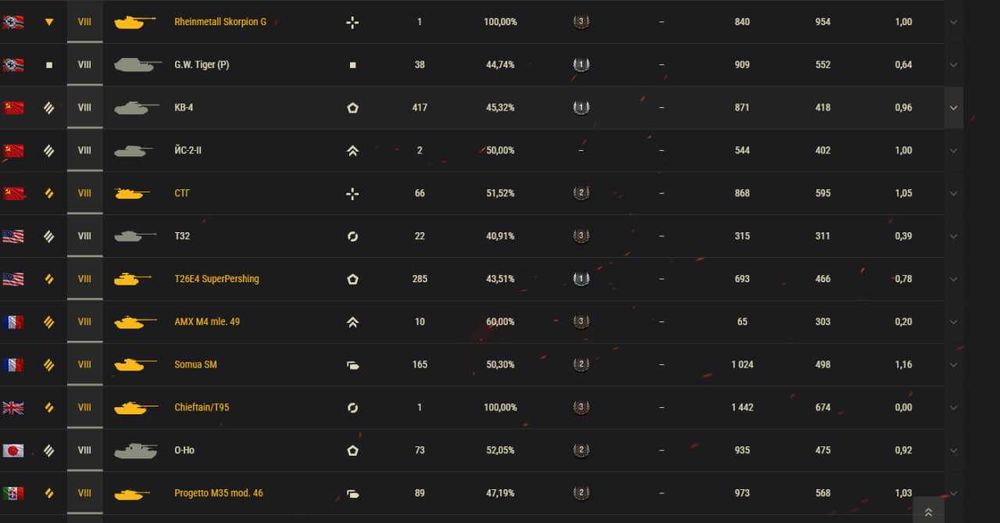The image size is (1000, 523).
Task: Expand the T26E4 SuperPershing row chevron
Action: (953, 279)
